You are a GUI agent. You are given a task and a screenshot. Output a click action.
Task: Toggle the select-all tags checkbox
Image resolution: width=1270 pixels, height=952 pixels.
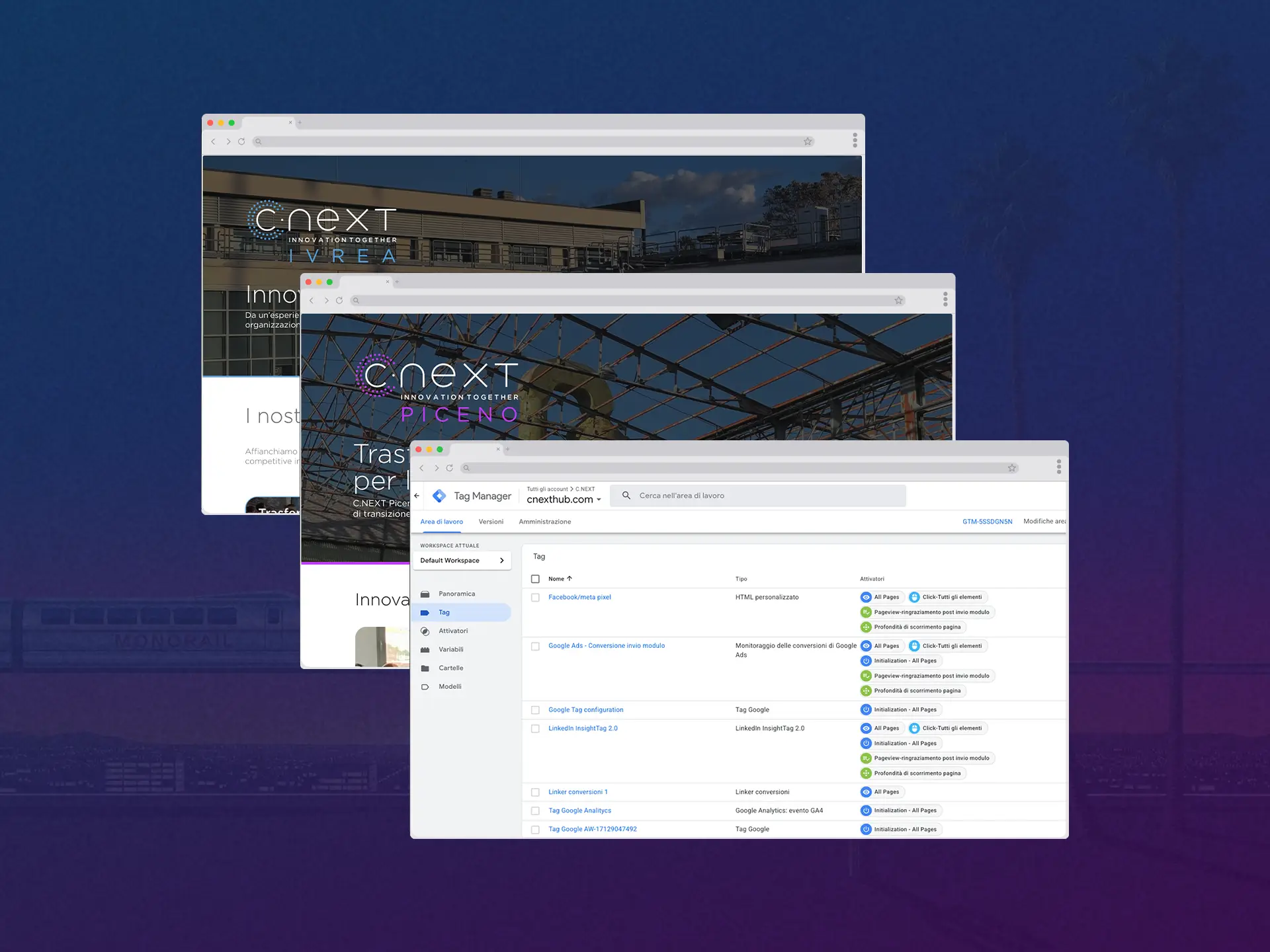535,579
